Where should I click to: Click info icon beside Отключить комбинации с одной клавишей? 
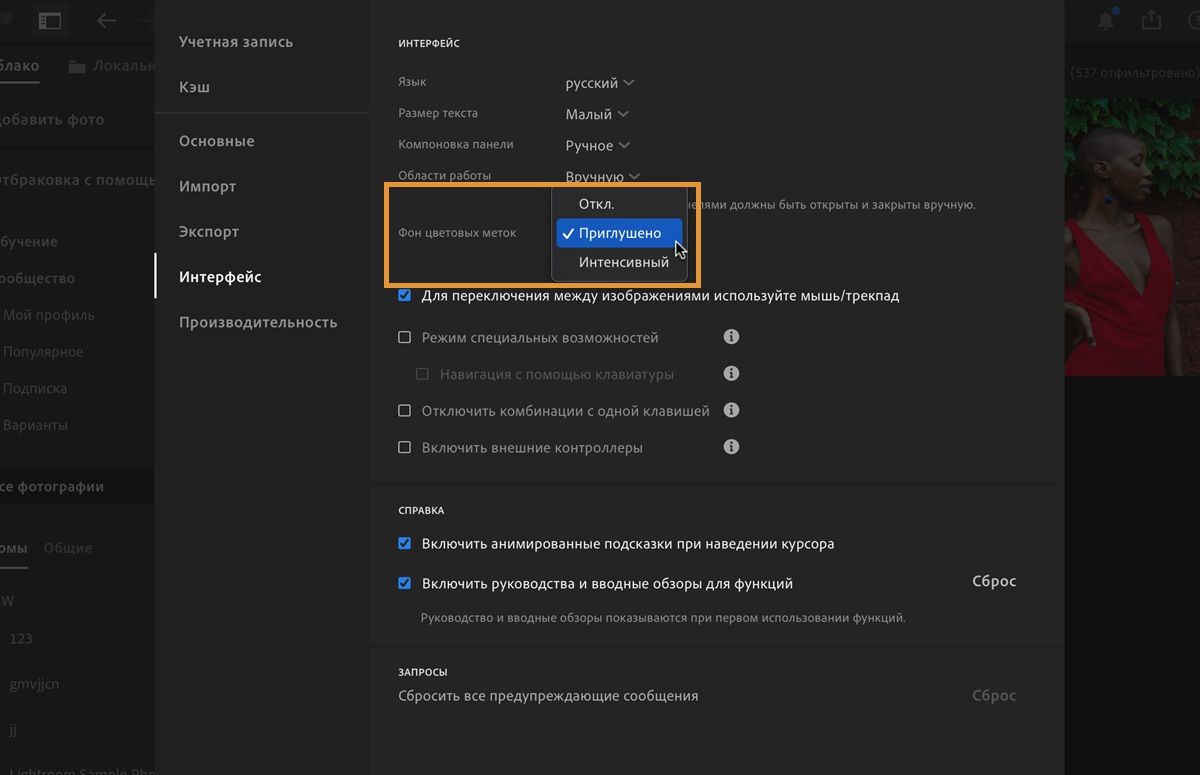coord(731,410)
